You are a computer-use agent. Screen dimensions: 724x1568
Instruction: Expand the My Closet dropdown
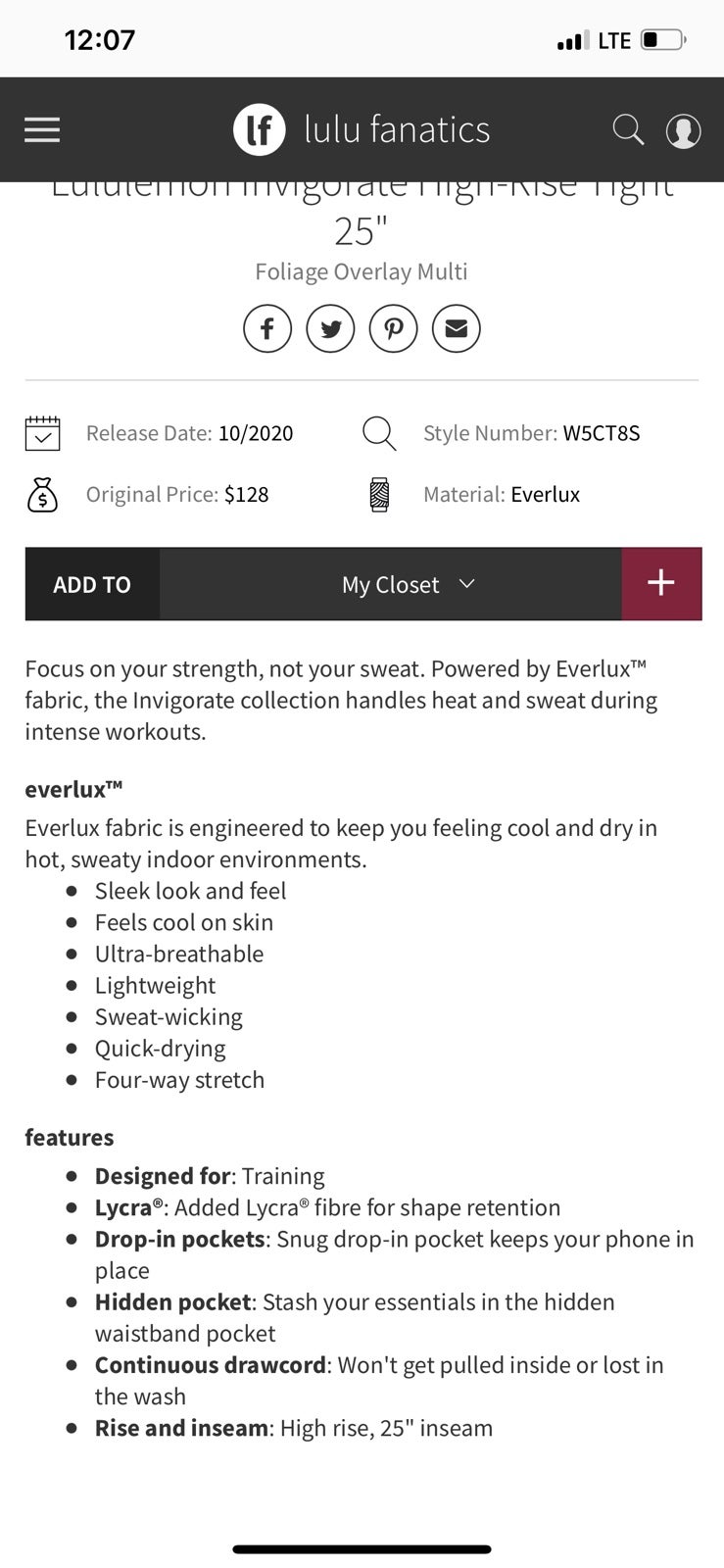click(x=390, y=584)
